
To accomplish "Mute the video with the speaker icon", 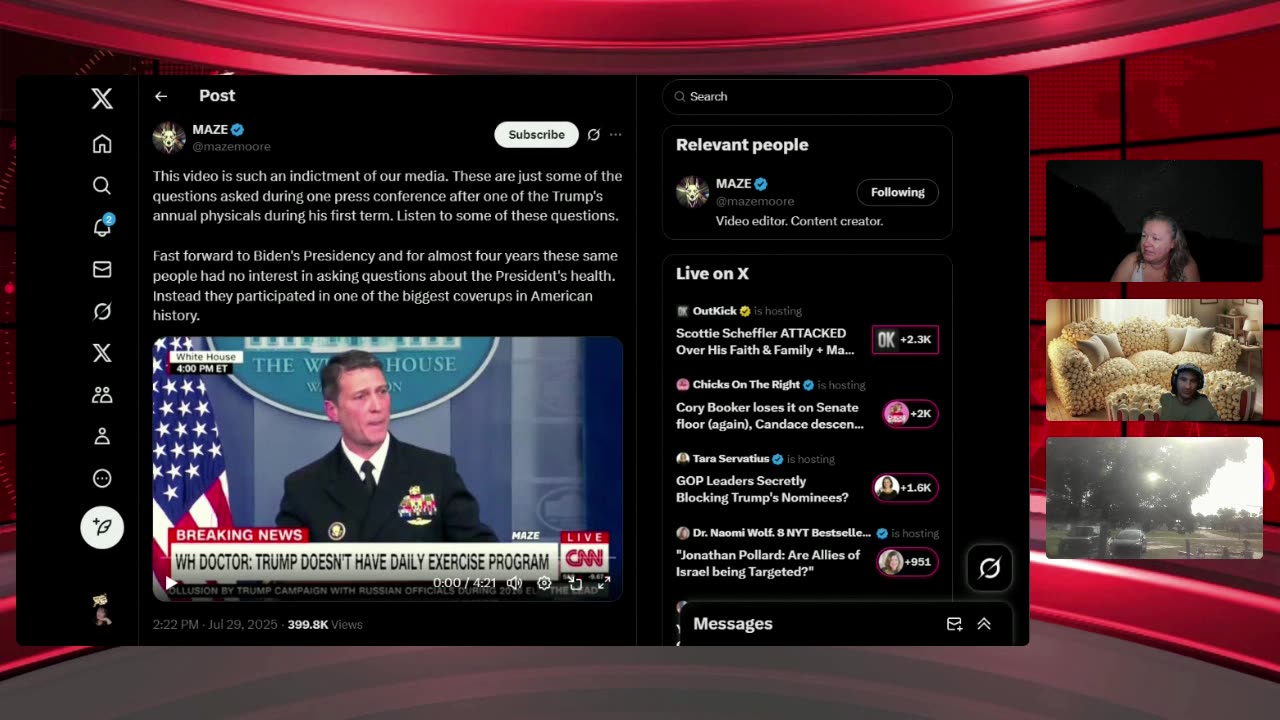I will [514, 583].
